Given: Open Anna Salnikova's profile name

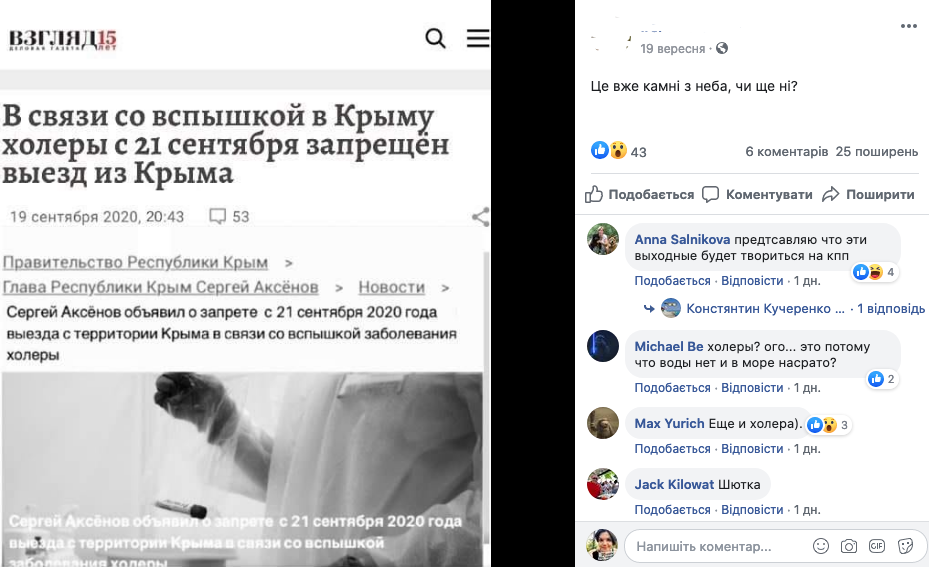Looking at the screenshot, I should tap(682, 239).
